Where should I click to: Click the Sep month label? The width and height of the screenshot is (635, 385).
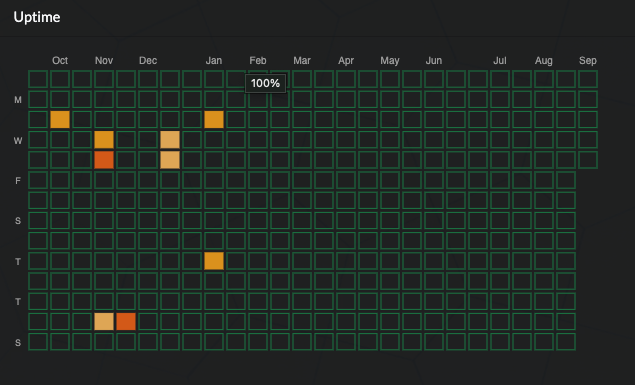click(x=588, y=61)
